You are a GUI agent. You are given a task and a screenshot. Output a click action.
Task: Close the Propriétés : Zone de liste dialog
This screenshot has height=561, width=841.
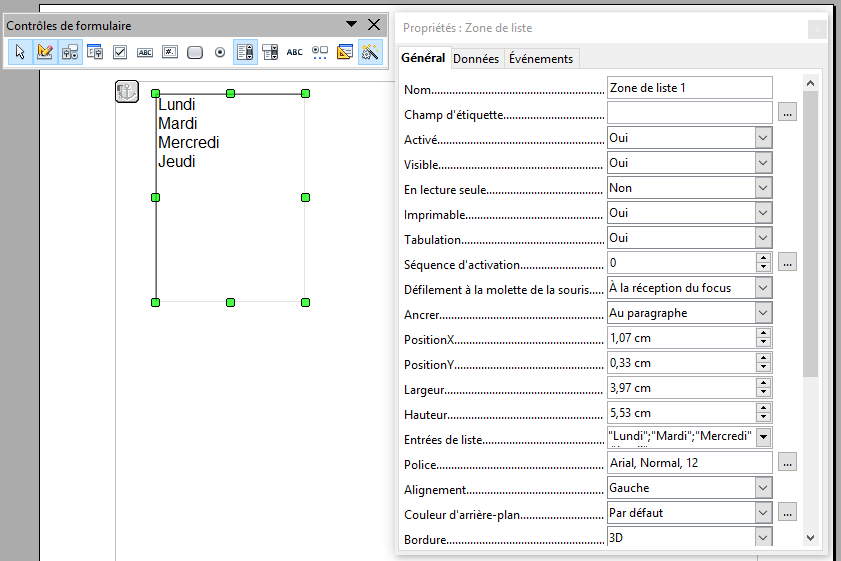(817, 29)
